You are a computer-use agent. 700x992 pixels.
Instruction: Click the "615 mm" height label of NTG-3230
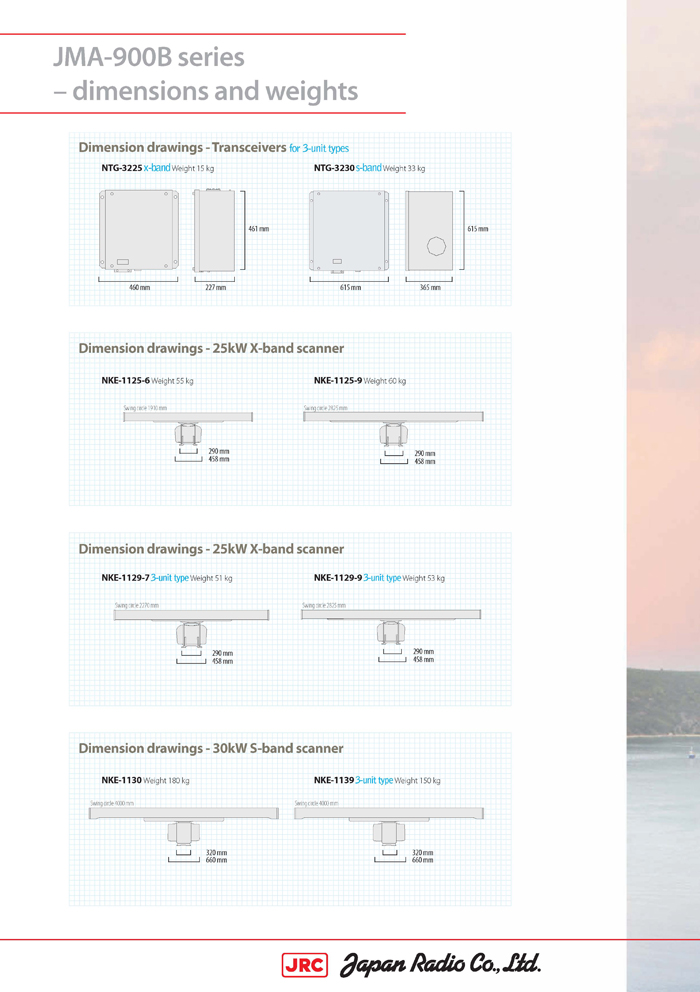[x=478, y=229]
